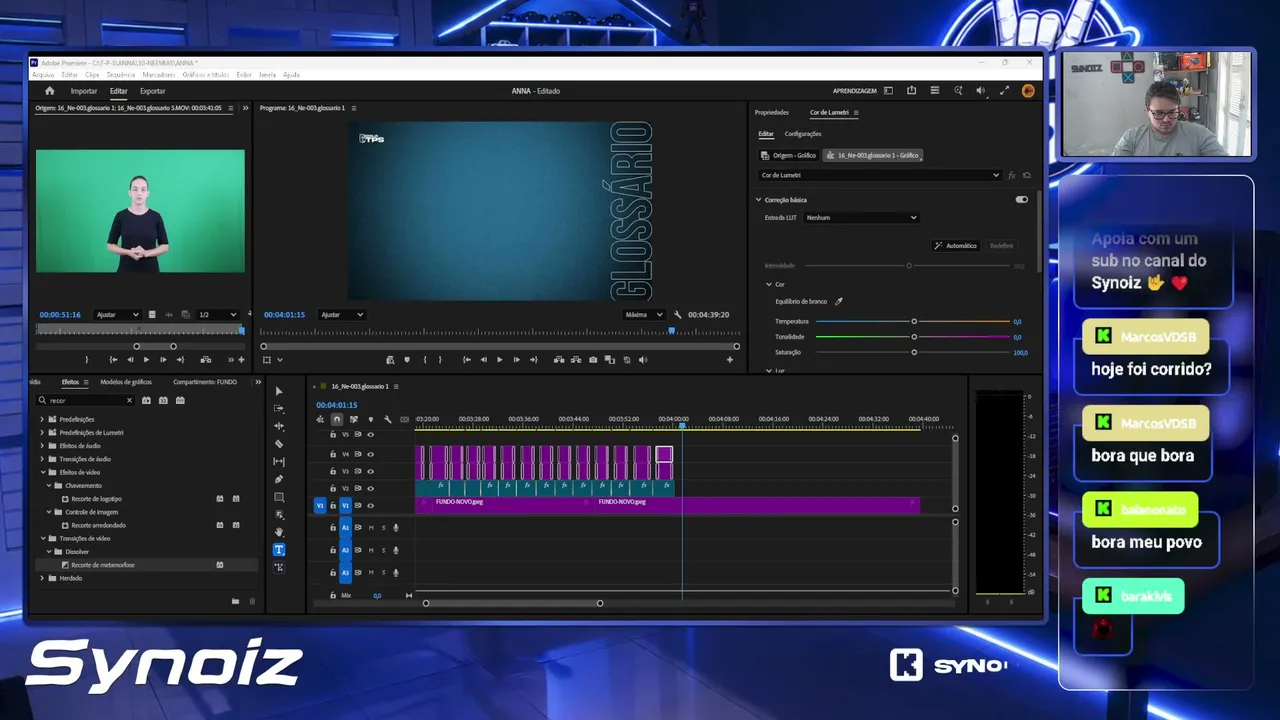Toggle linked selection in timeline

pos(354,419)
